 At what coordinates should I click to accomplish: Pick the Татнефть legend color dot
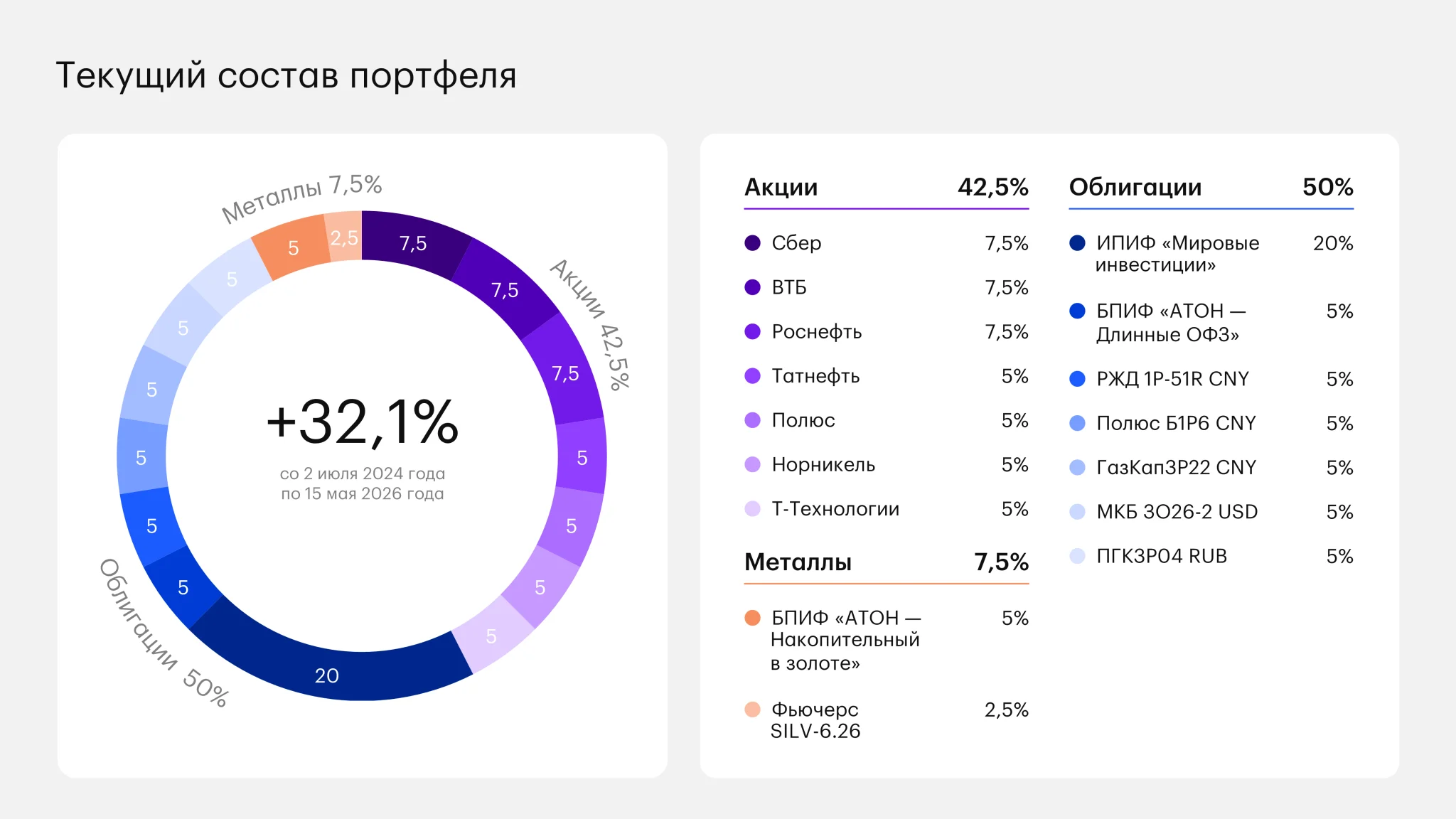(752, 376)
